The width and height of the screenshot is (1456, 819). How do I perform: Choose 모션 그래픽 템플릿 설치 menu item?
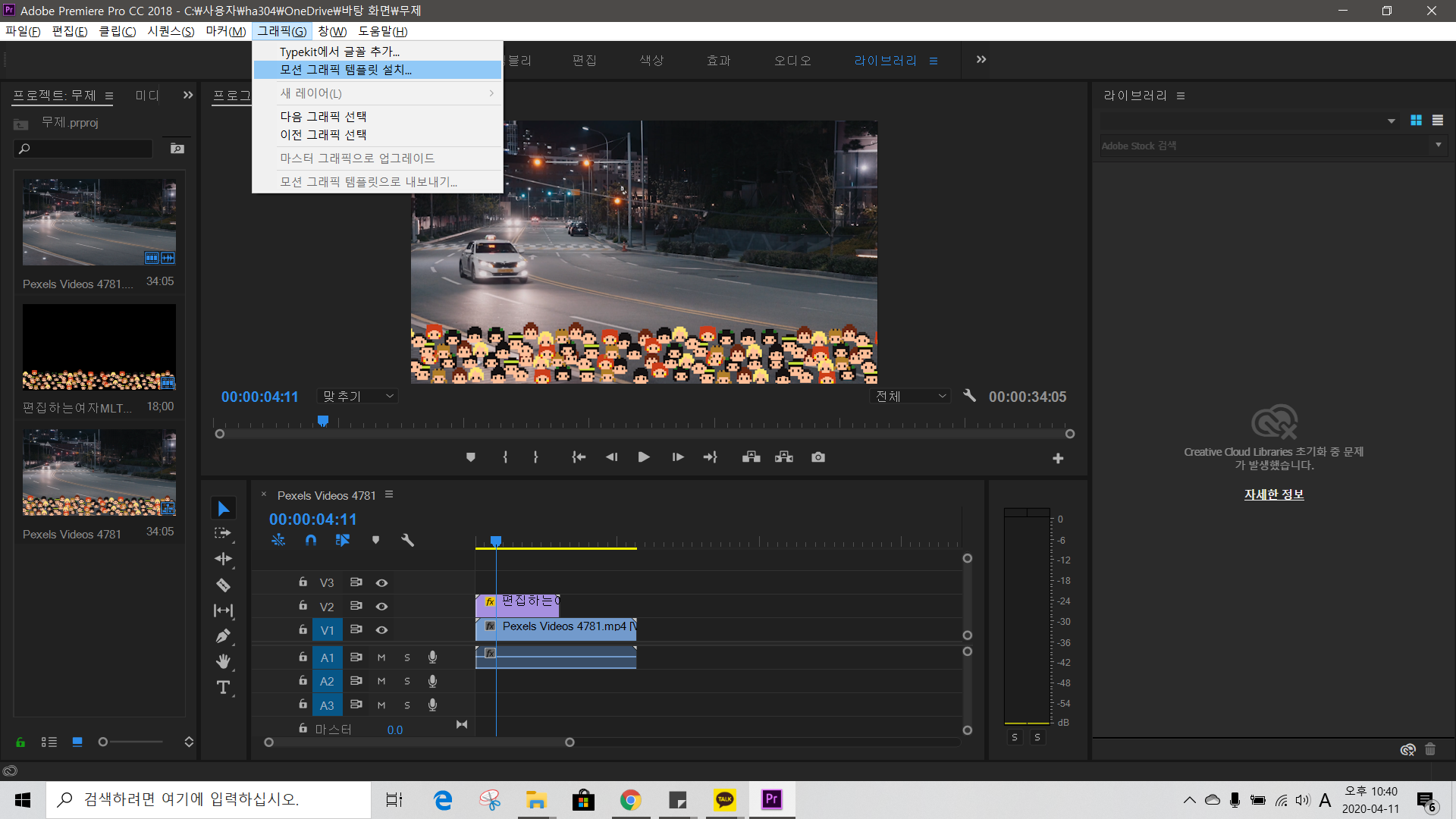pos(346,70)
